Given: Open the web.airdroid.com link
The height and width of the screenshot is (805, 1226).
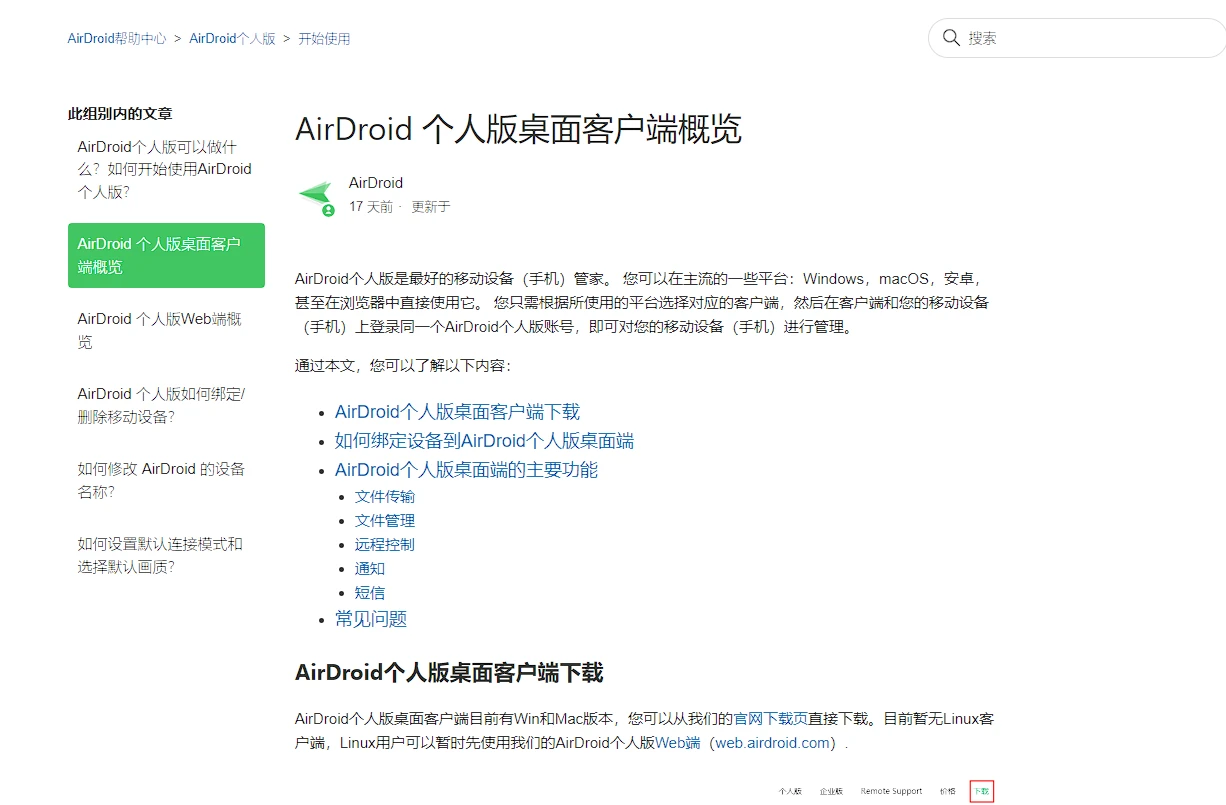Looking at the screenshot, I should tap(773, 742).
